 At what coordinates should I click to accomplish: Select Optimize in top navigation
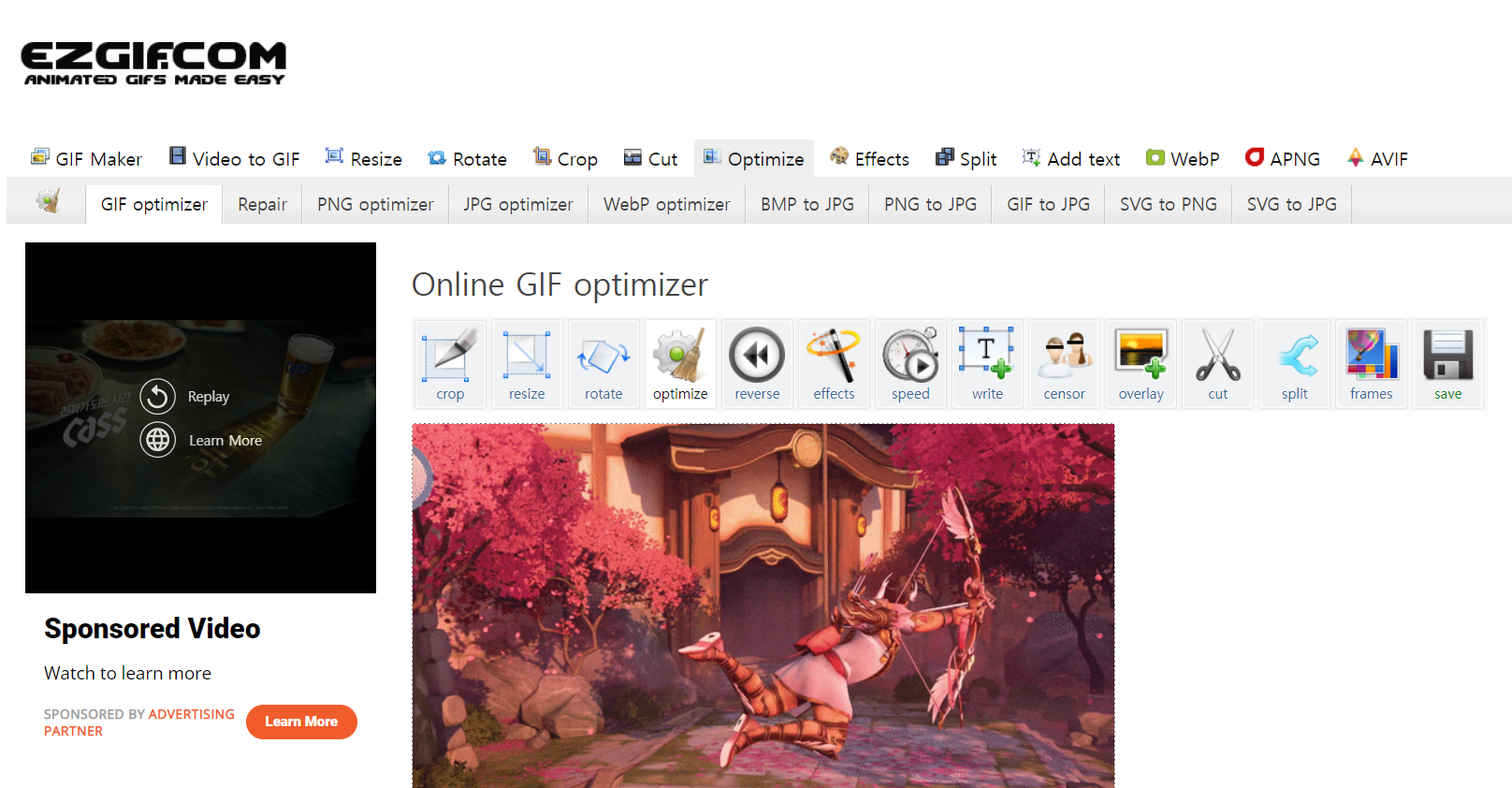pyautogui.click(x=754, y=158)
